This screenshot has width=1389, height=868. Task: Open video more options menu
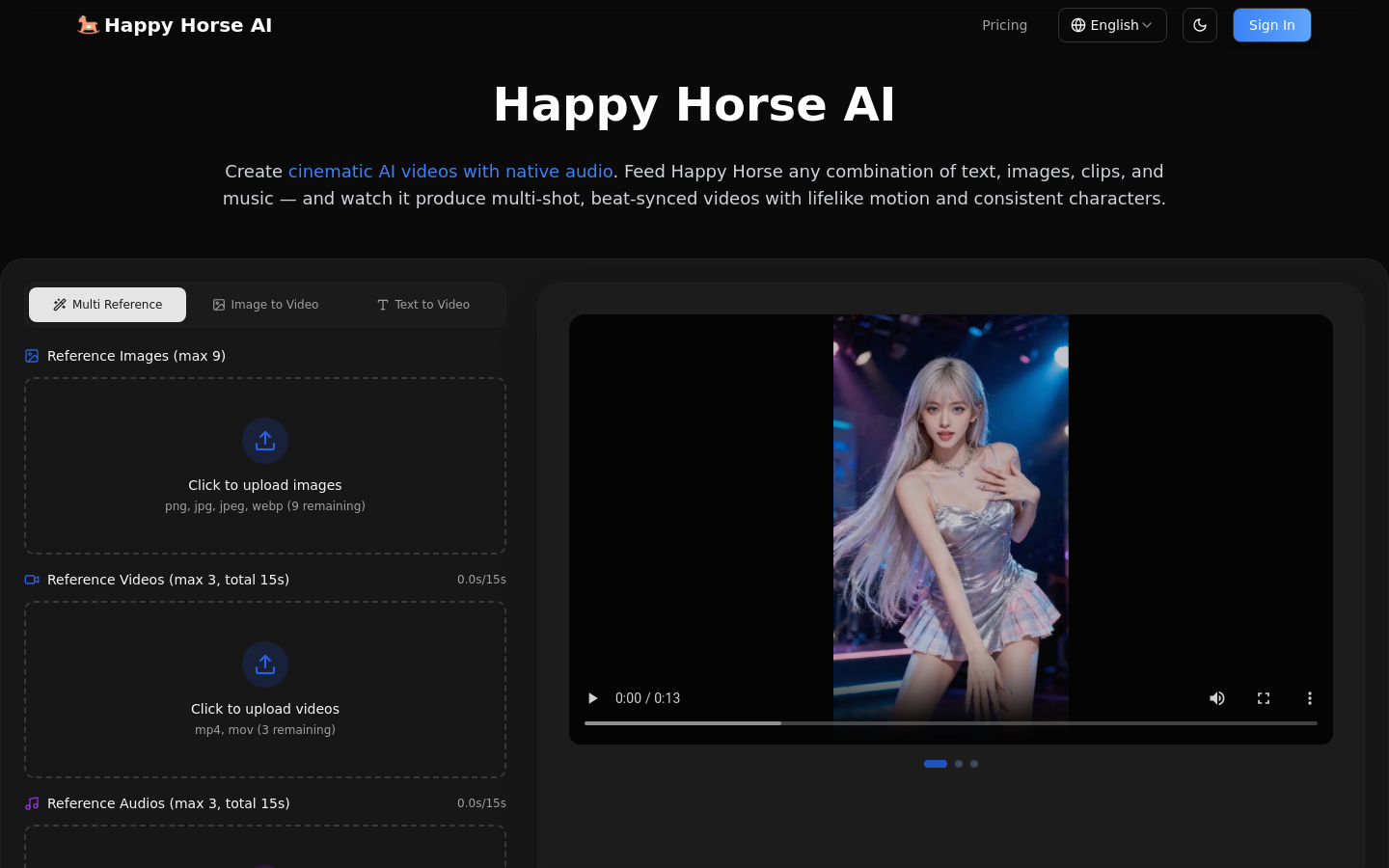click(1309, 698)
